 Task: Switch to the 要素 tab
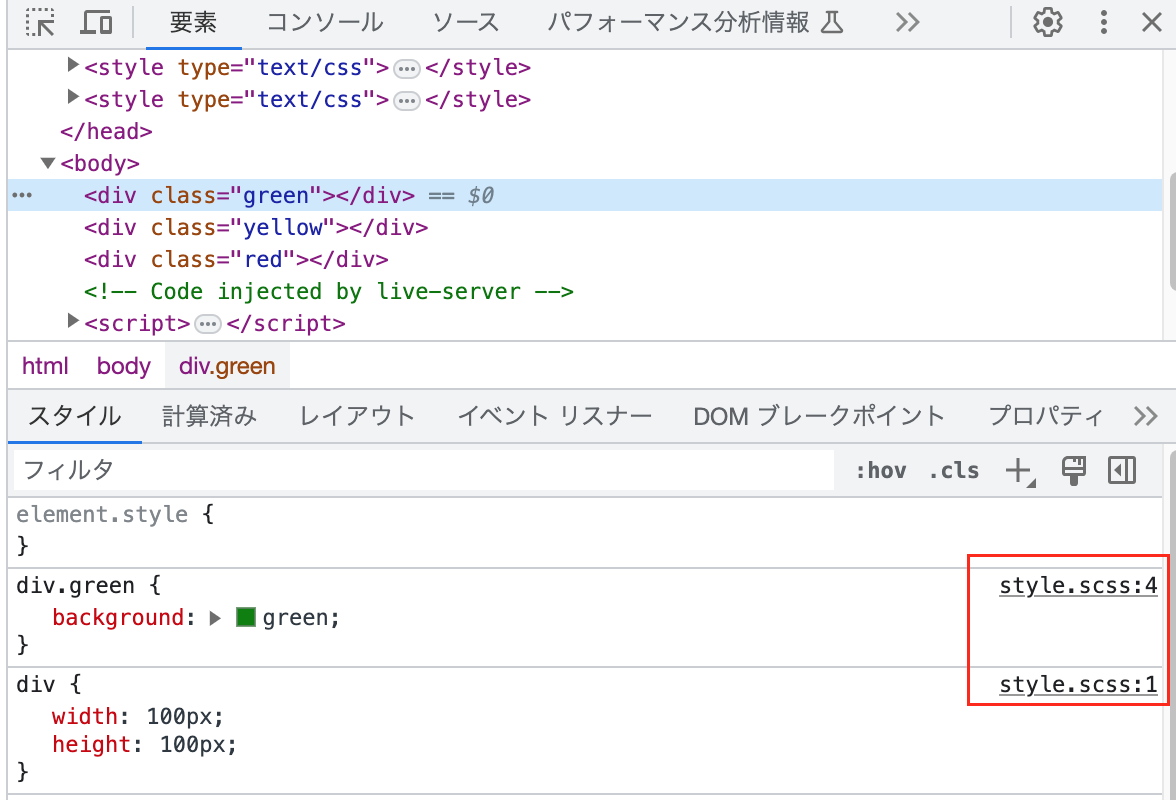tap(194, 22)
